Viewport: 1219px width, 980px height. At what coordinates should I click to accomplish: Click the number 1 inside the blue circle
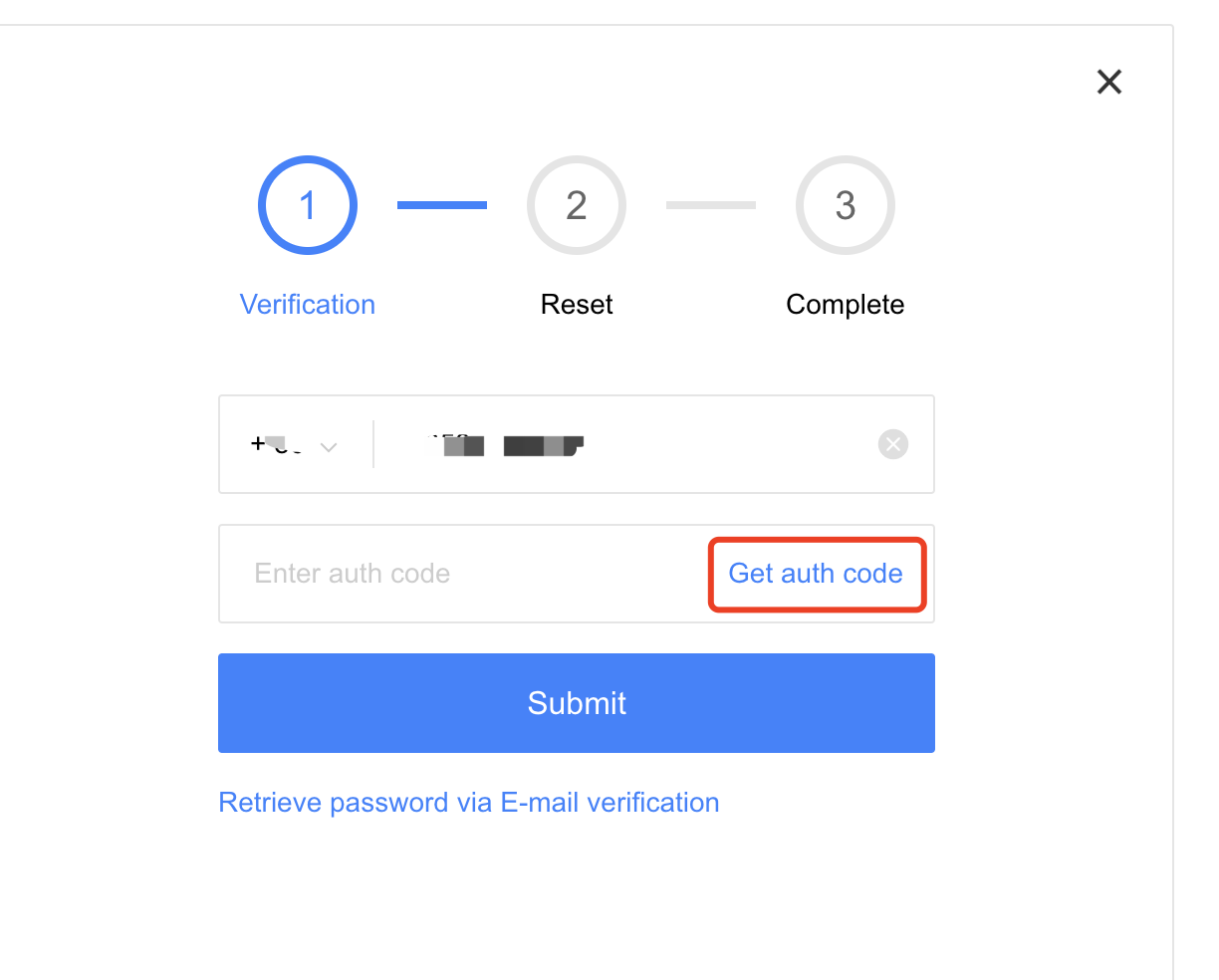pyautogui.click(x=308, y=205)
